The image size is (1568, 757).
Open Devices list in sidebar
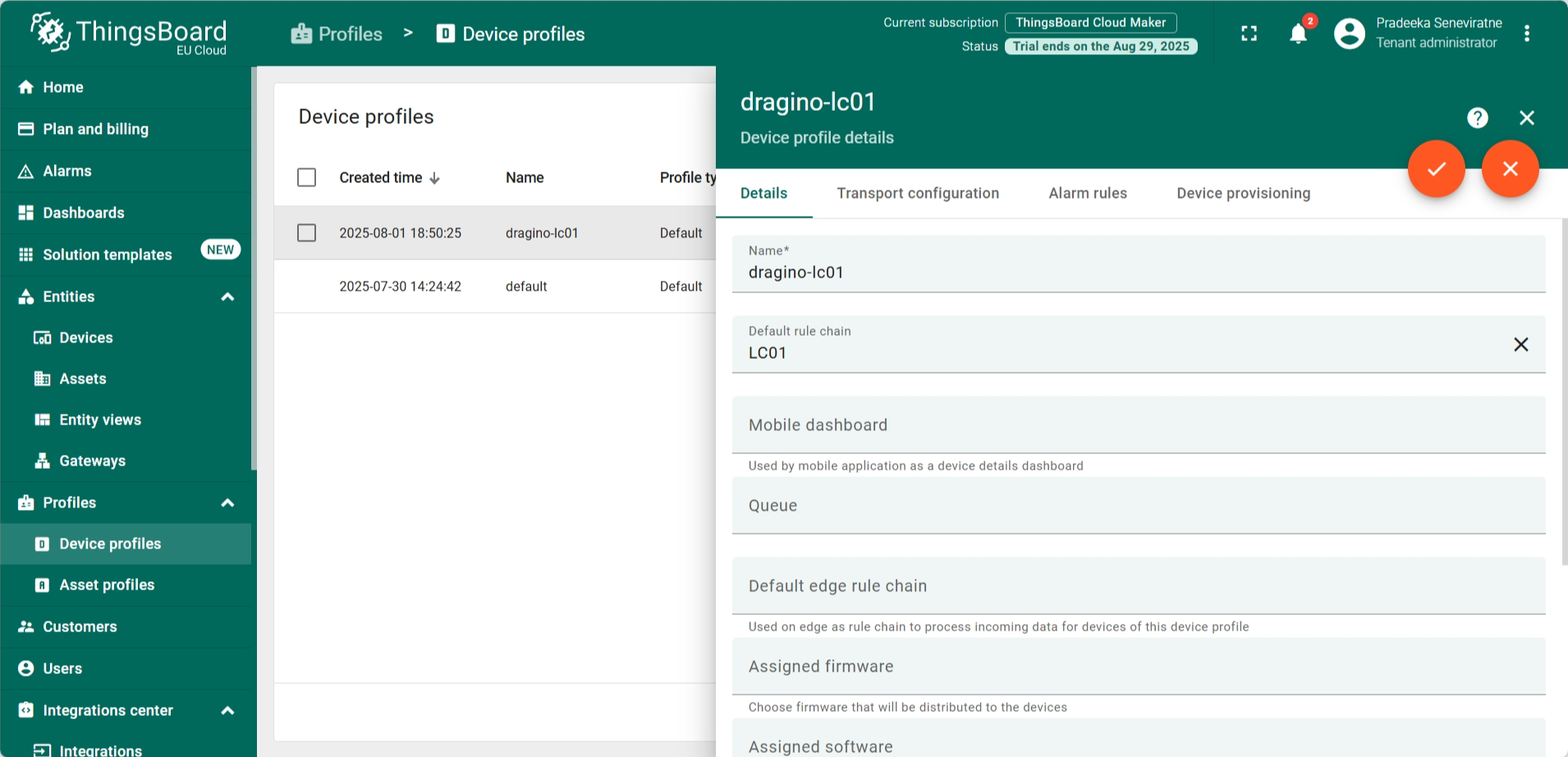click(126, 337)
